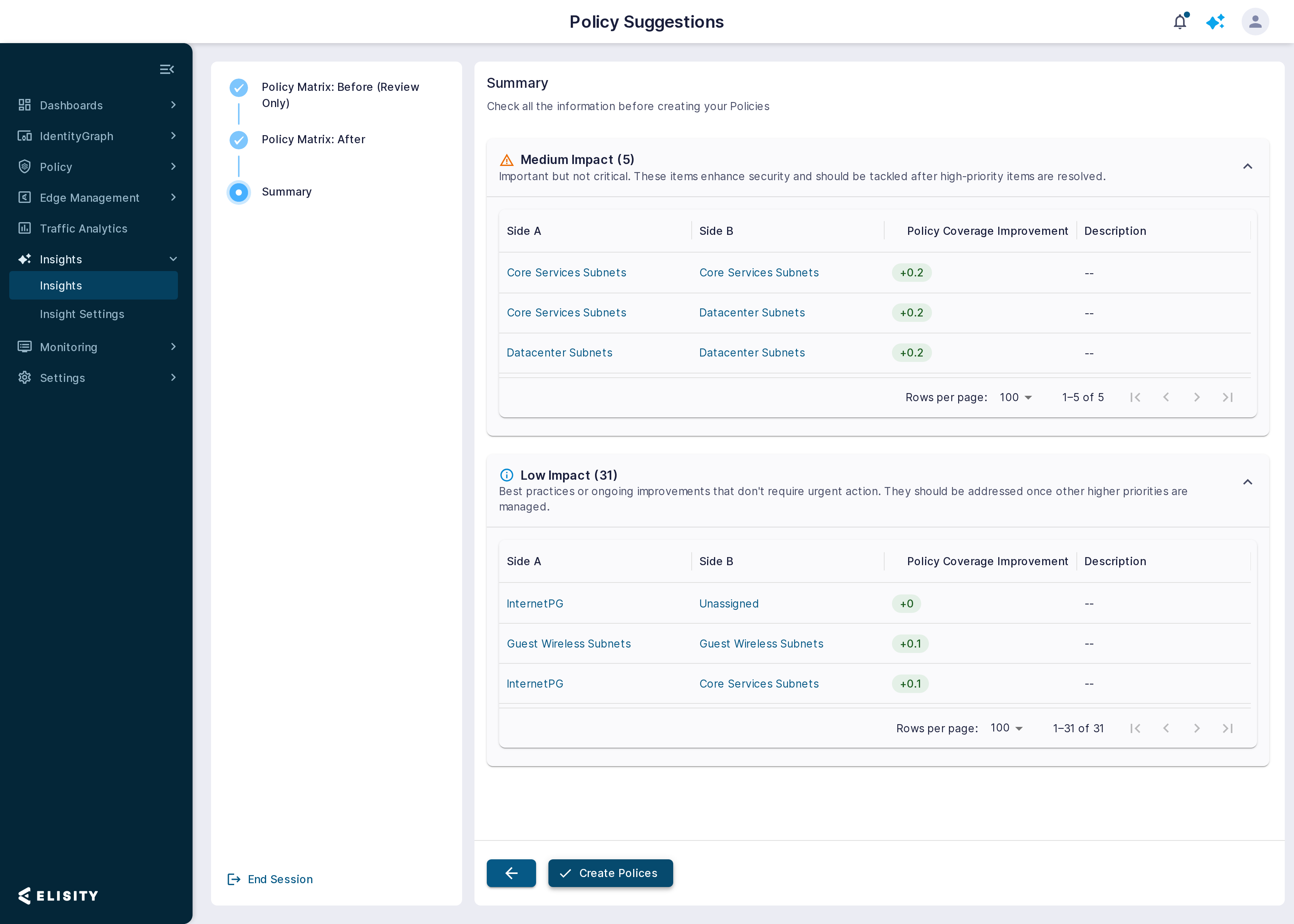Click the Summary step label

286,192
